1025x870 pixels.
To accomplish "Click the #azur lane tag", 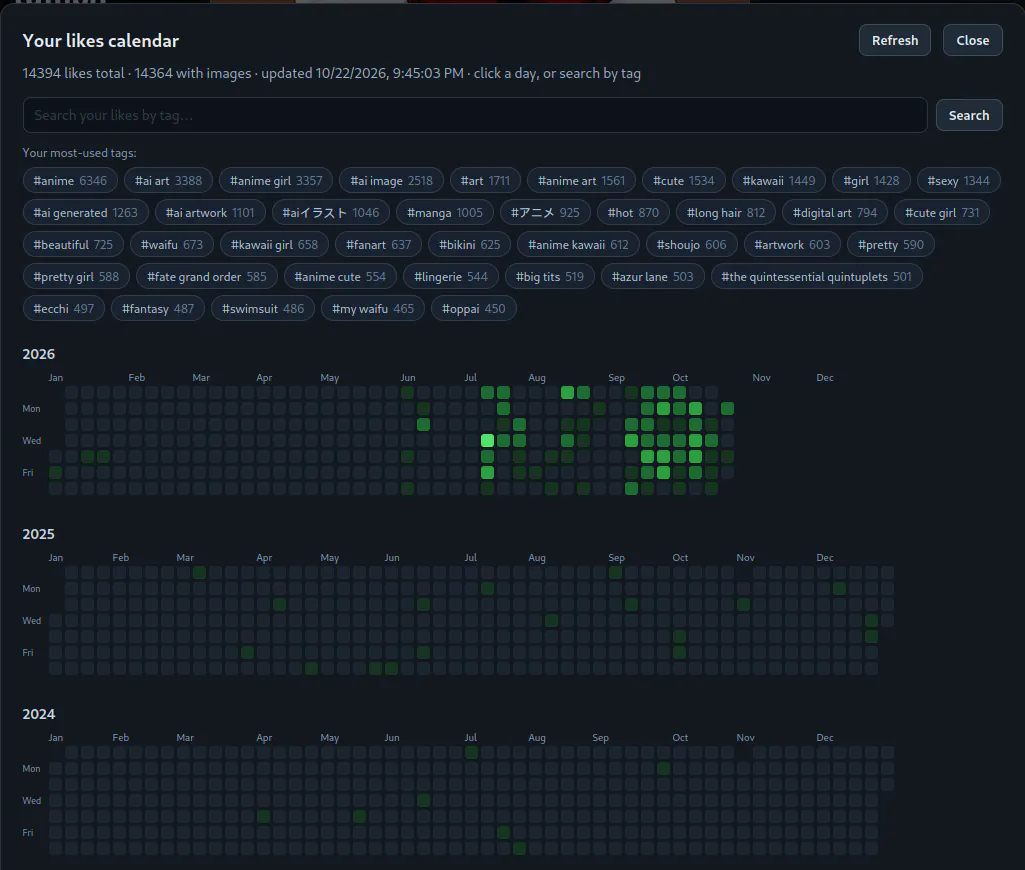I will (652, 276).
